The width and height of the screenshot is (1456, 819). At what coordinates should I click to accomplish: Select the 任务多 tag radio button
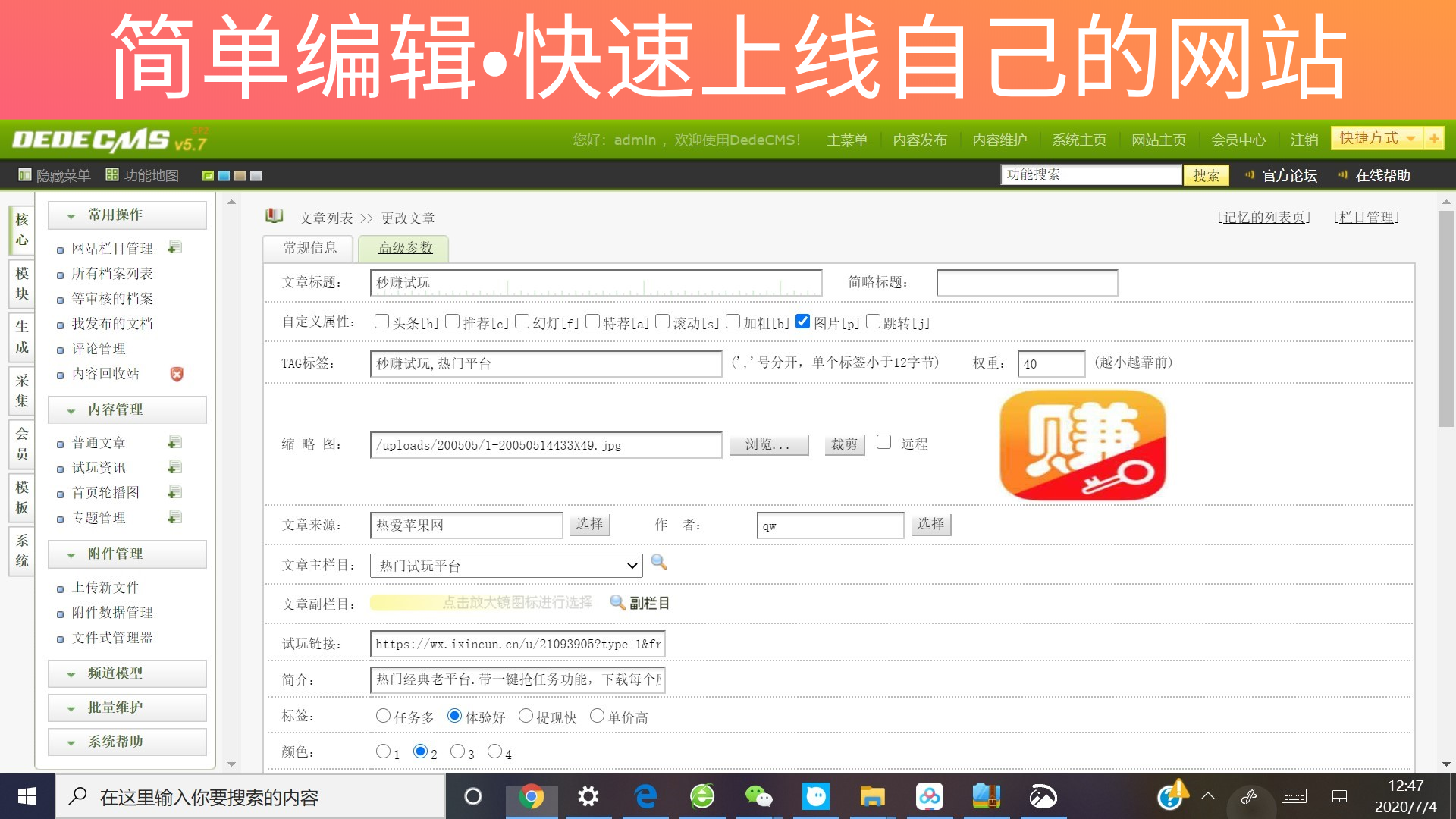[x=383, y=716]
